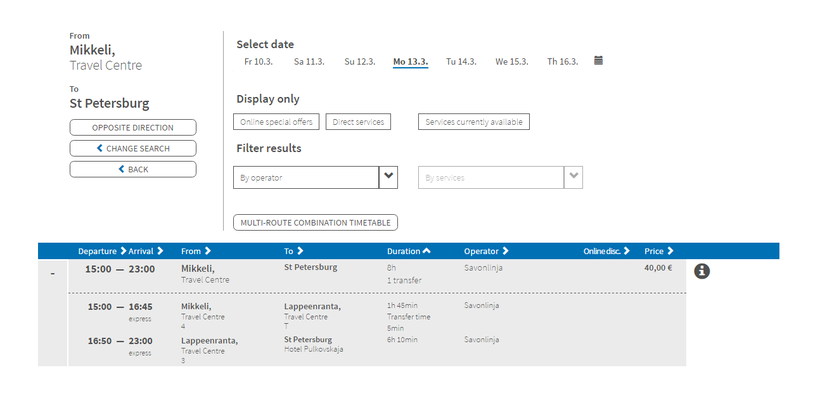Choose Th 16.3. date tab
The width and height of the screenshot is (820, 403).
click(562, 62)
